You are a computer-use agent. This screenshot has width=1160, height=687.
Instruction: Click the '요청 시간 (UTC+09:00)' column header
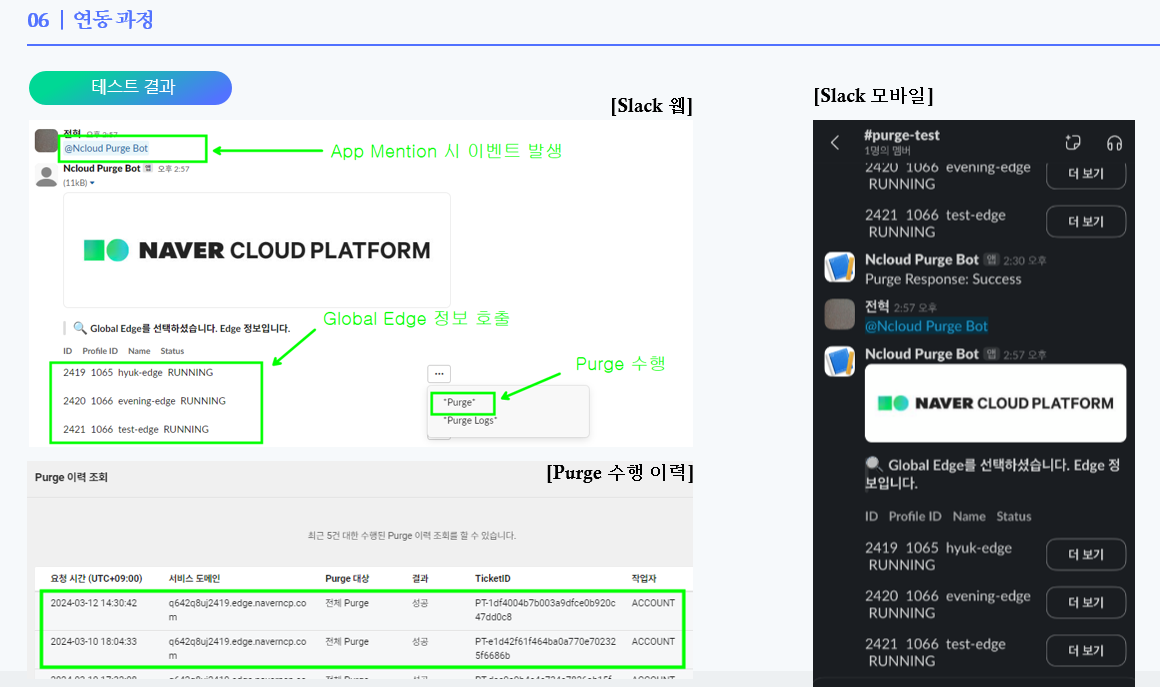96,578
